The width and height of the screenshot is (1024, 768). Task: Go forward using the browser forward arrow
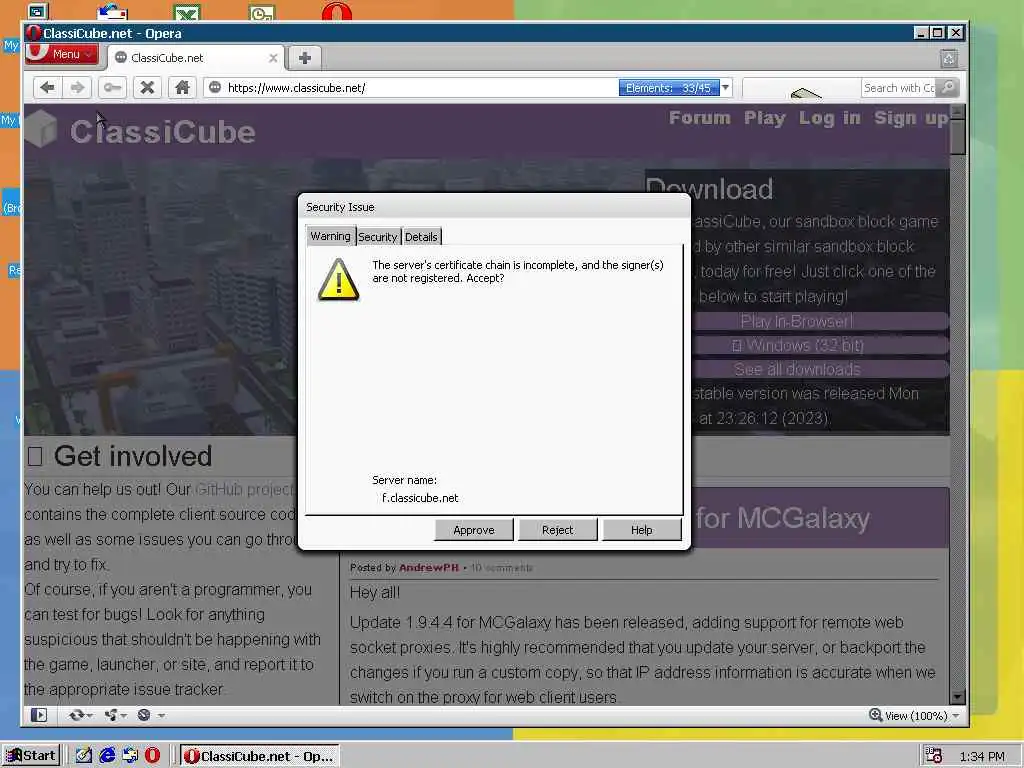77,88
